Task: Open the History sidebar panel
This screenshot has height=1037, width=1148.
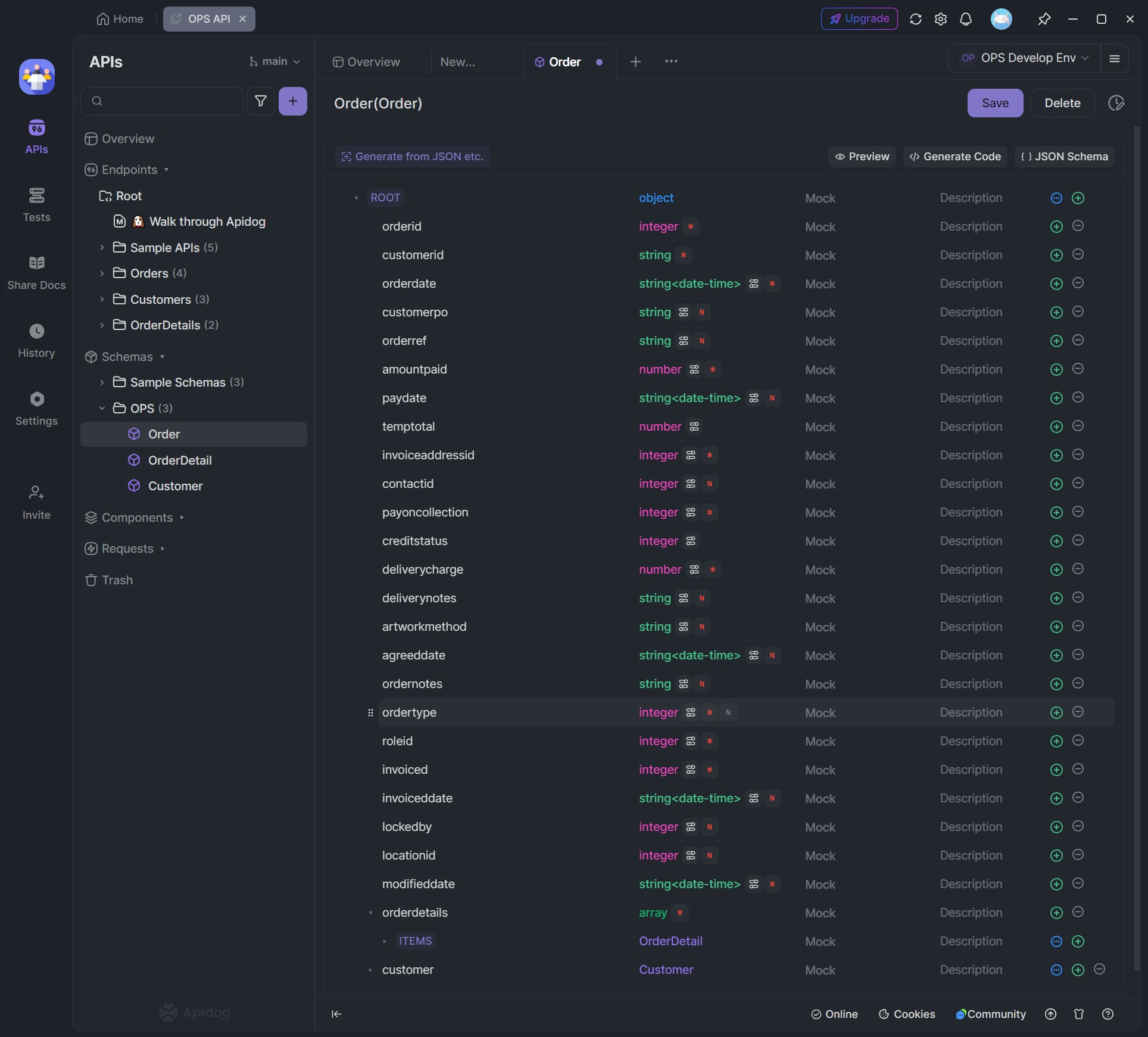Action: pyautogui.click(x=36, y=340)
